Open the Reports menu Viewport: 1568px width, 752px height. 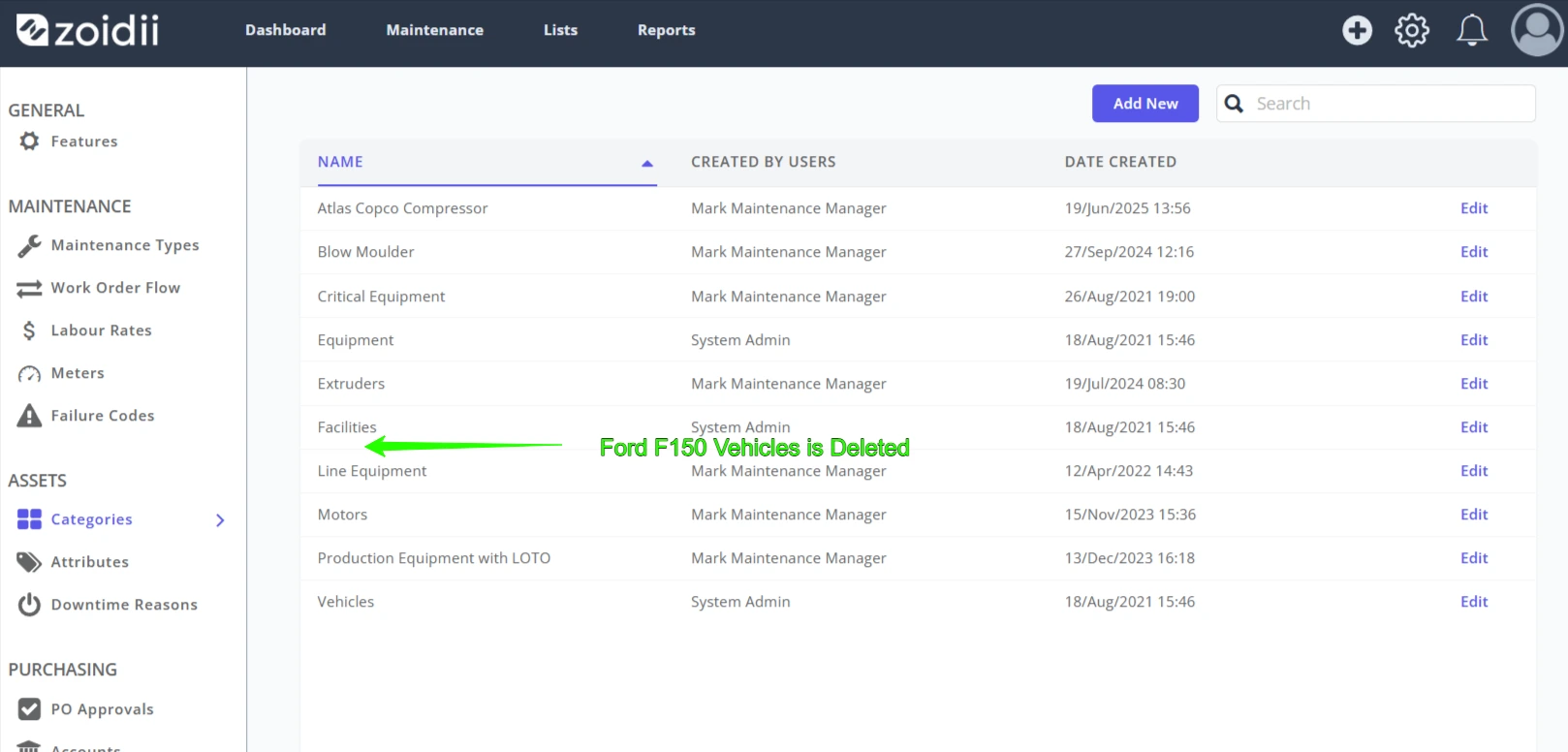[x=666, y=30]
